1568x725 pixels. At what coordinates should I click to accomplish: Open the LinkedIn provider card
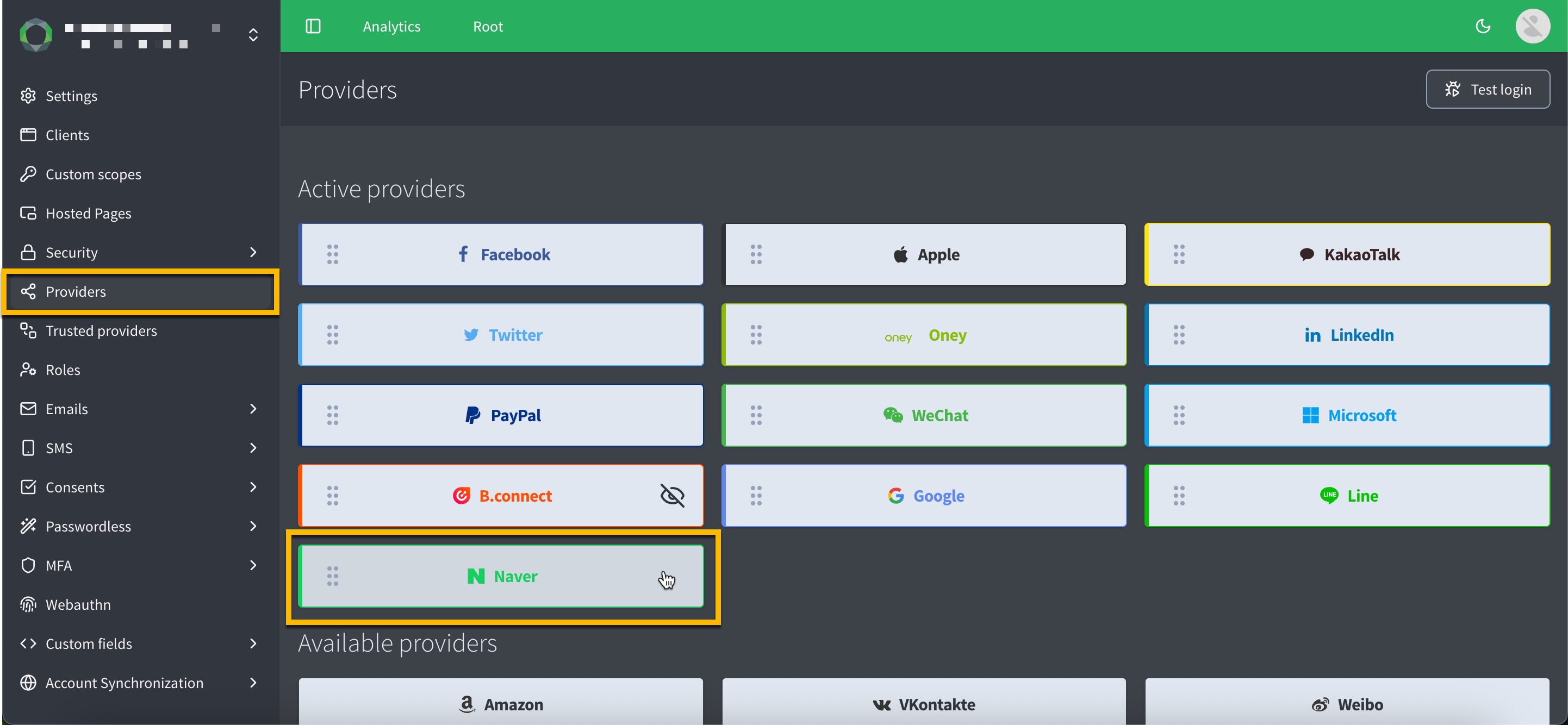(x=1347, y=335)
